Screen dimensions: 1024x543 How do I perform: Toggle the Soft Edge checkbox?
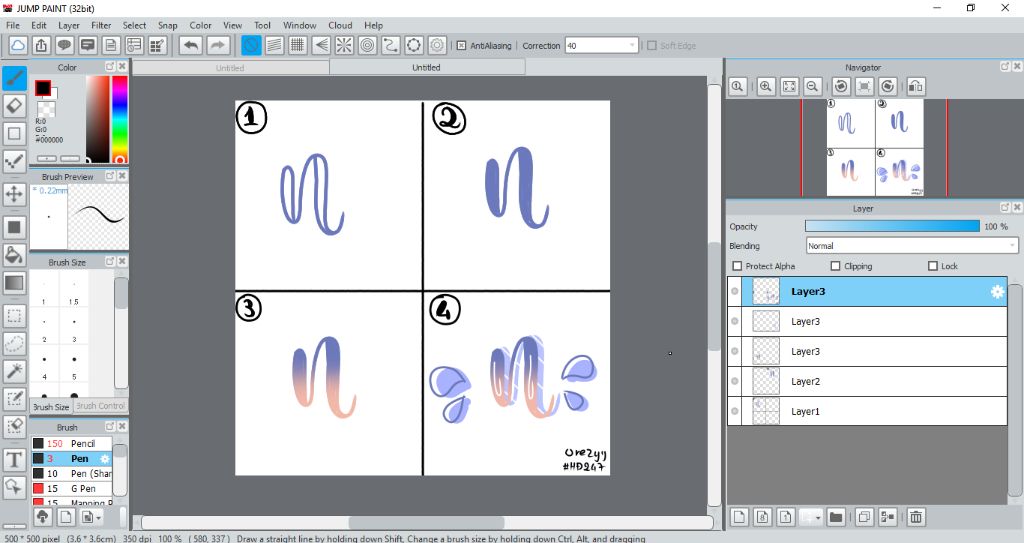[652, 46]
